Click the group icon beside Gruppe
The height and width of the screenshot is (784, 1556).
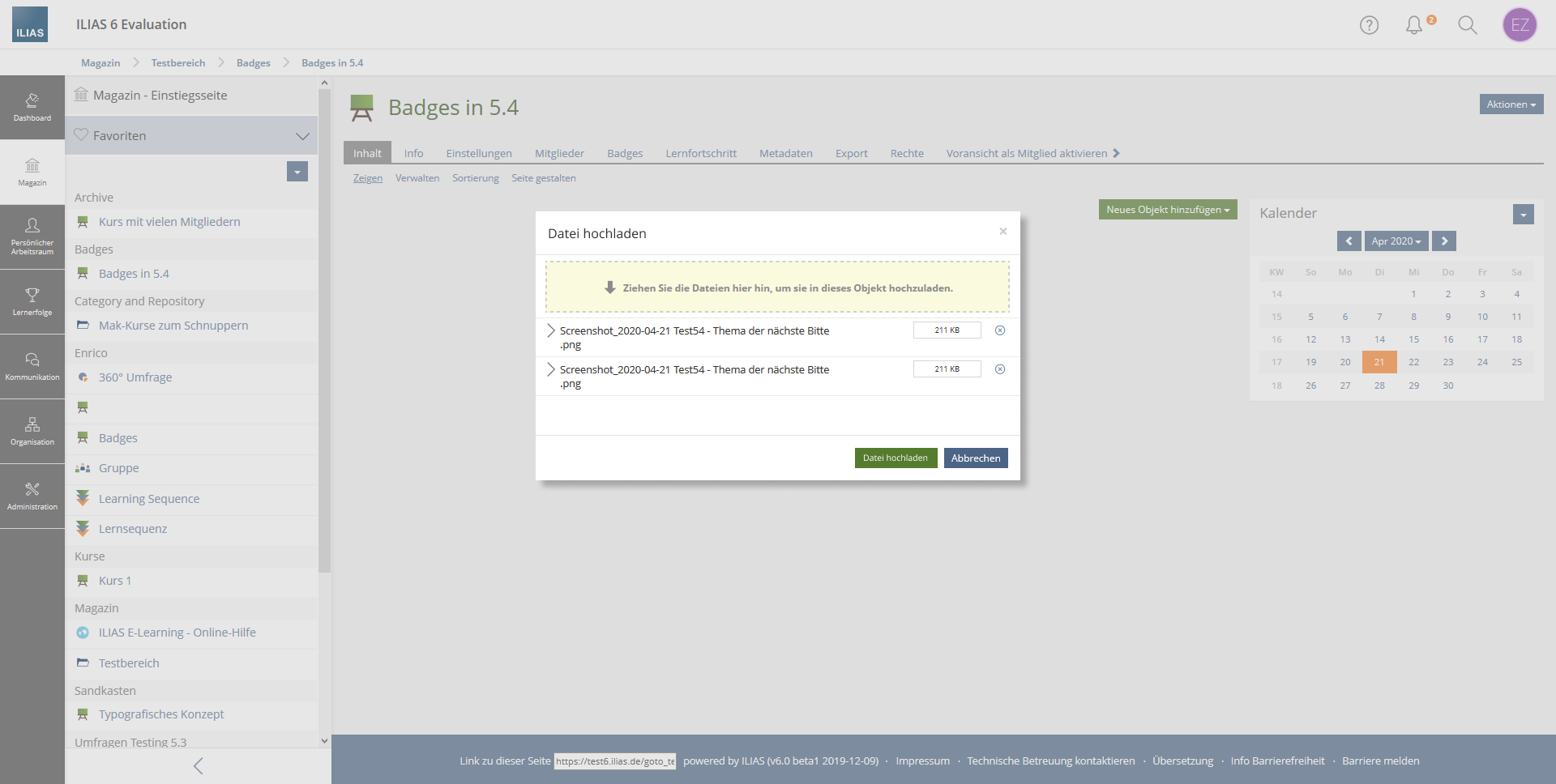pos(83,468)
